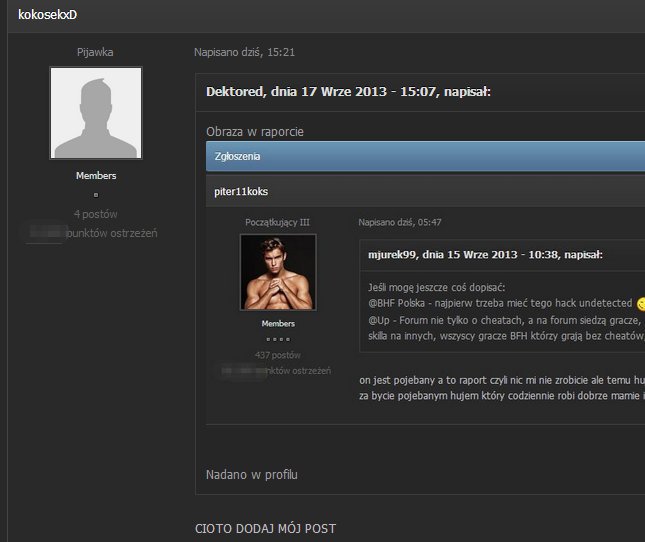
Task: Click the '@Up - Forum nie tylko' line
Action: tap(506, 320)
